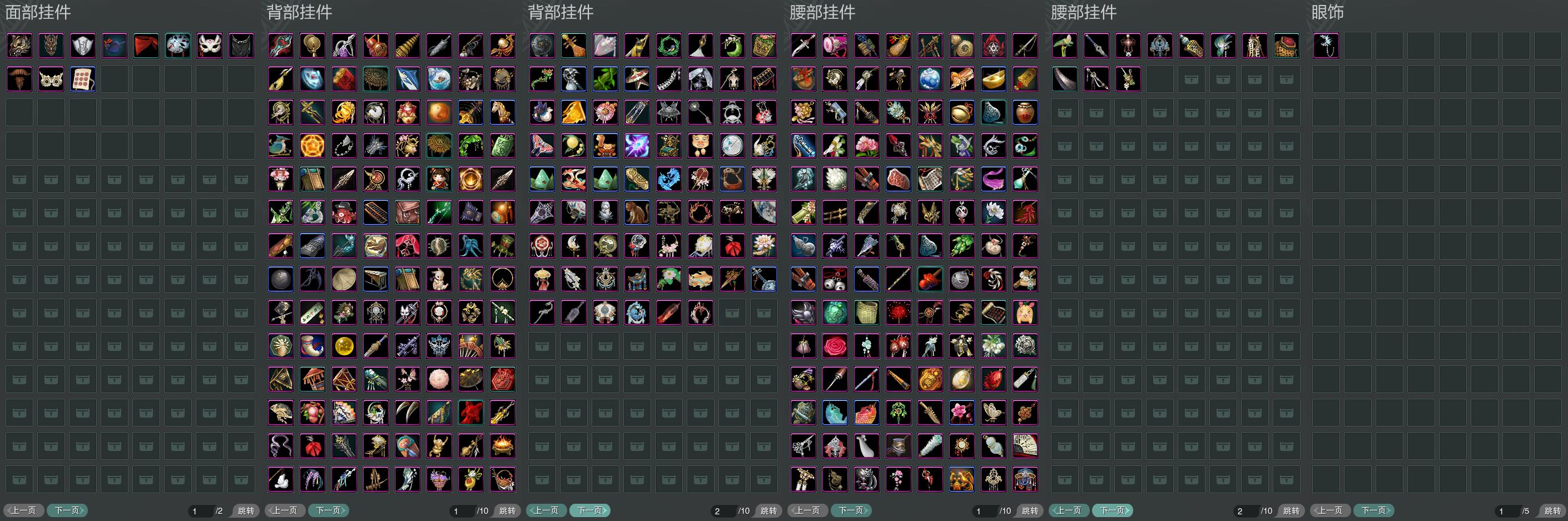This screenshot has height=521, width=1568.
Task: Select the pink peony flower waist item
Action: click(867, 146)
